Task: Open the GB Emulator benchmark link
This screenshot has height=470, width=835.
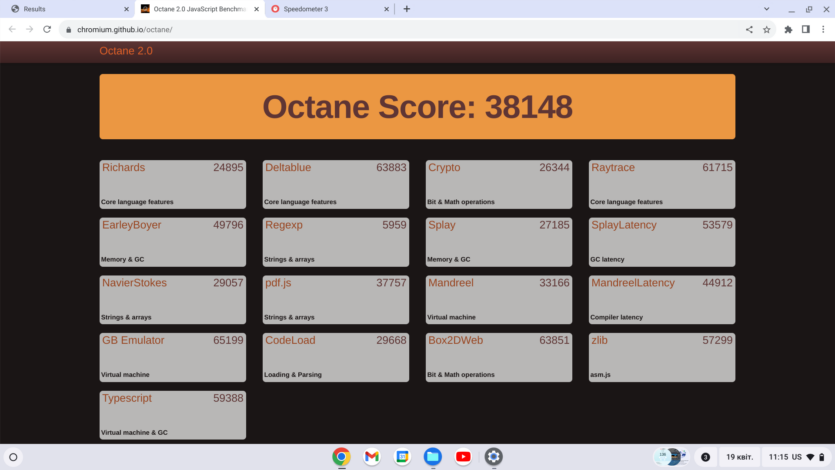Action: (x=133, y=340)
